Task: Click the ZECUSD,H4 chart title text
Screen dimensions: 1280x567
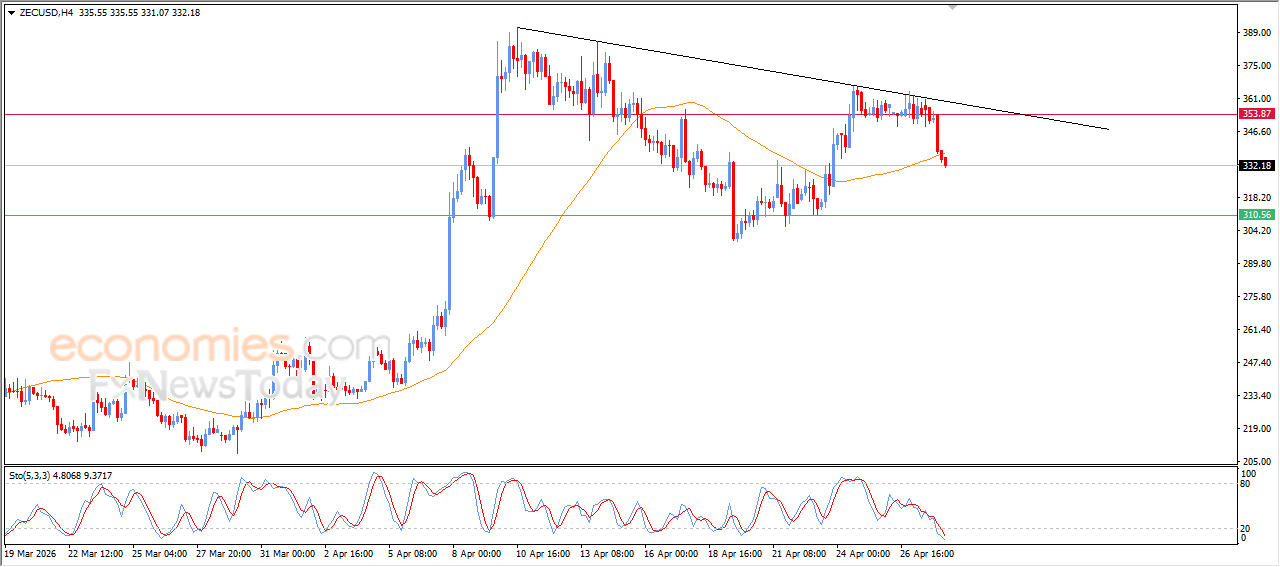Action: point(46,13)
